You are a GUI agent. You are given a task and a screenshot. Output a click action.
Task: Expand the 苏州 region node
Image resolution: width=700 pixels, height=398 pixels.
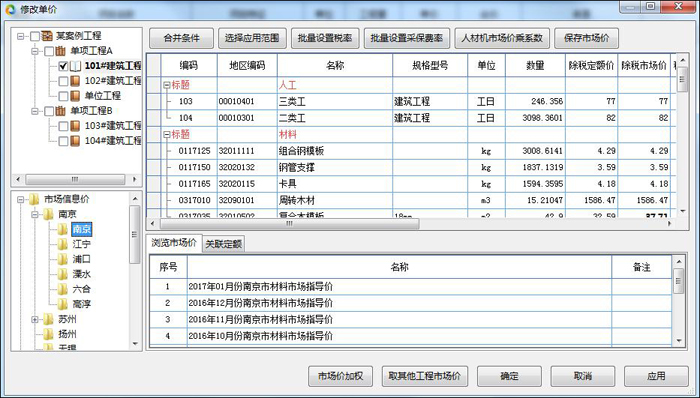point(35,319)
